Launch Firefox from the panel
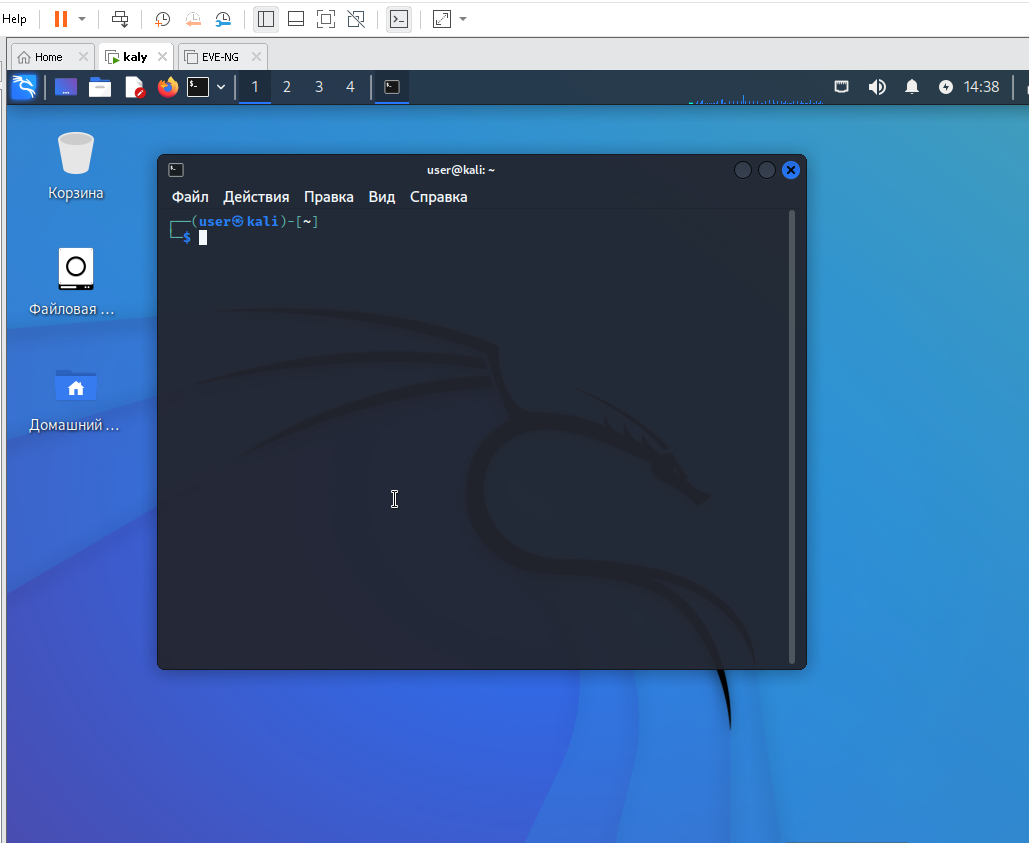 pyautogui.click(x=168, y=87)
